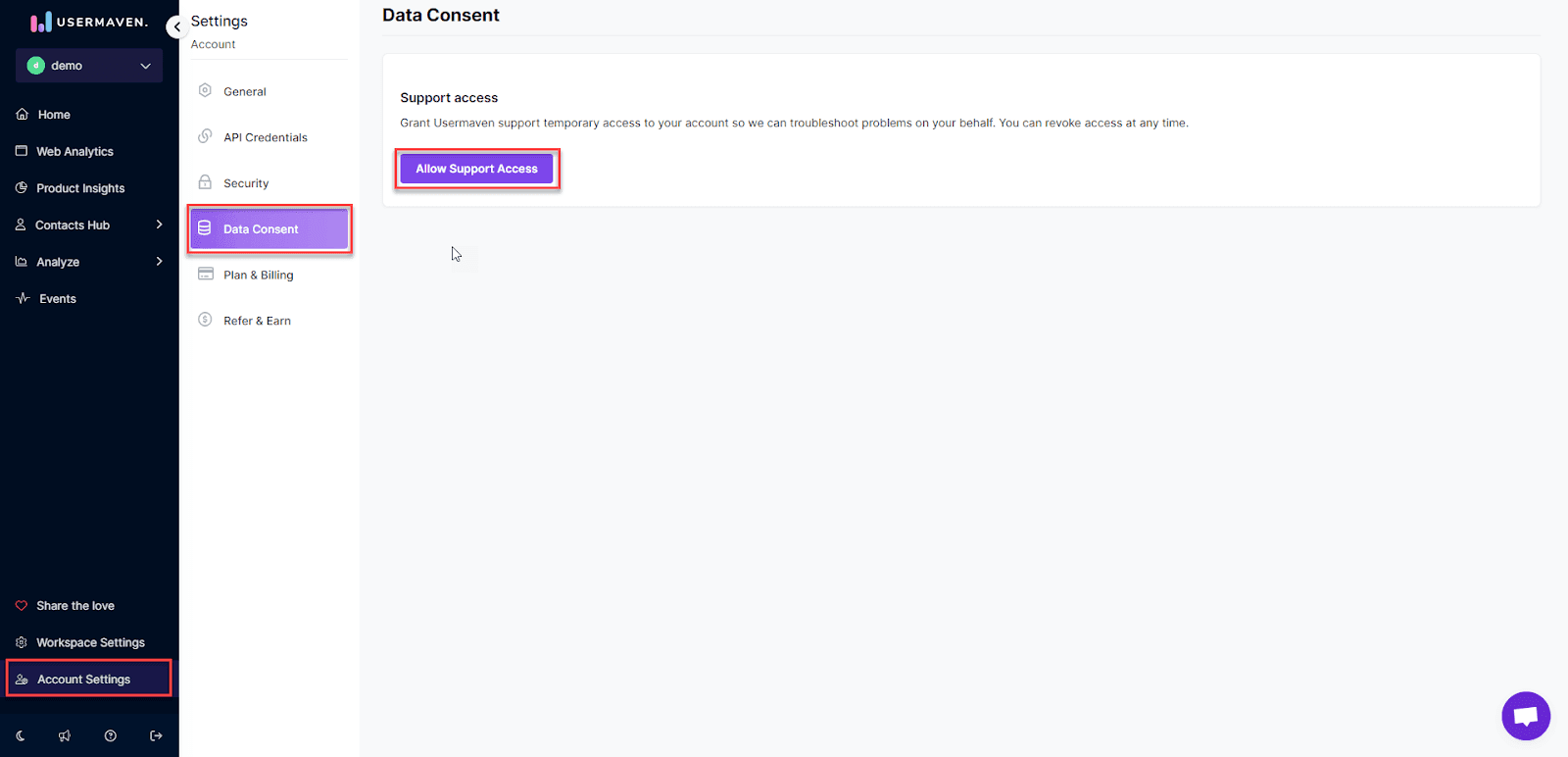Toggle dark mode with the moon icon

point(21,735)
